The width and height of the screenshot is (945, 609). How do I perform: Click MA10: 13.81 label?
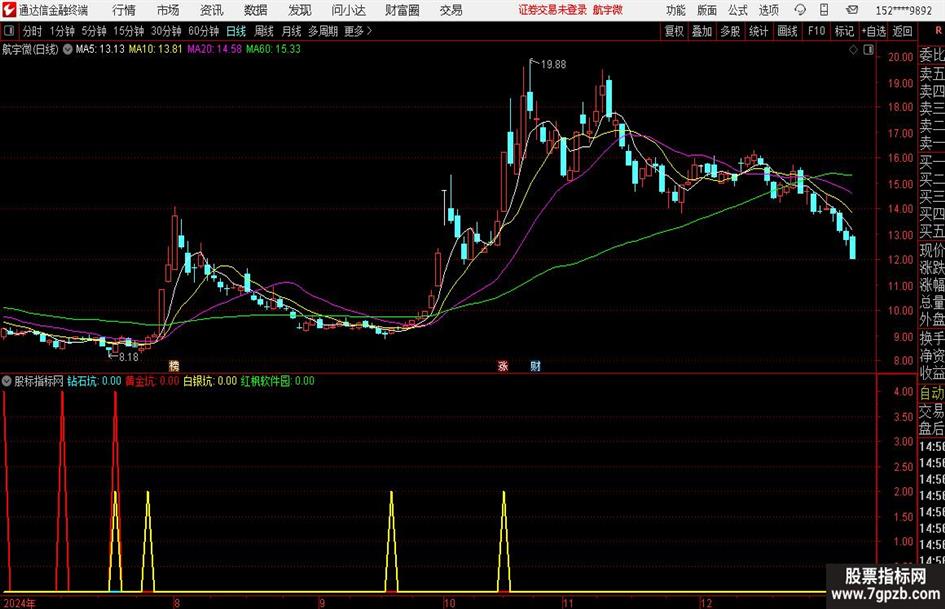(155, 49)
